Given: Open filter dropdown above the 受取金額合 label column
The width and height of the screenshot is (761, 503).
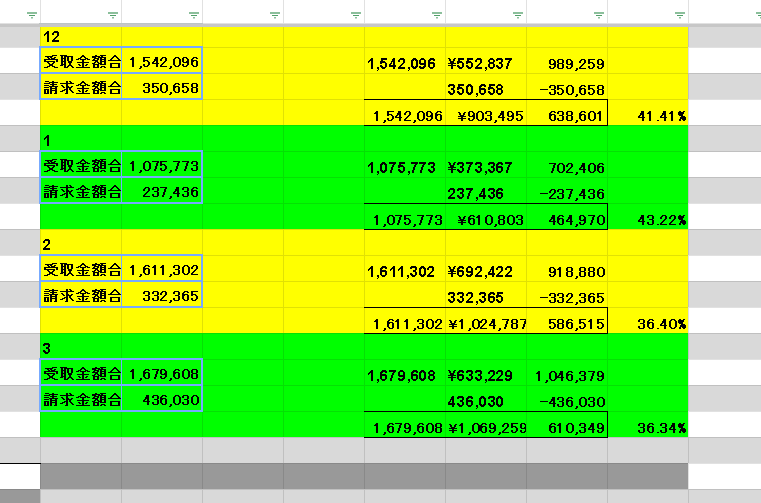Looking at the screenshot, I should pos(113,15).
